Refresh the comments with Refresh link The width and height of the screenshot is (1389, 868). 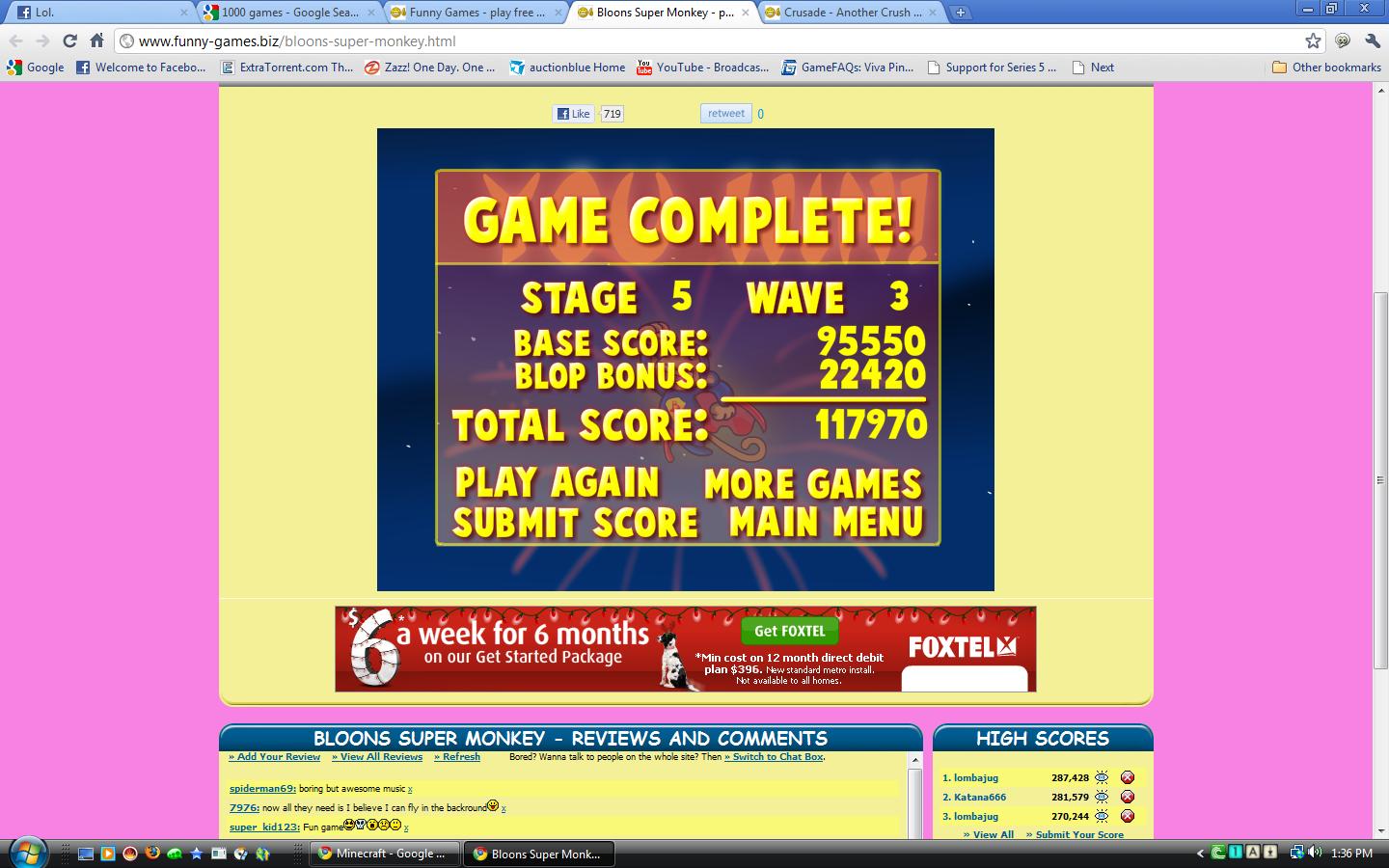coord(457,757)
